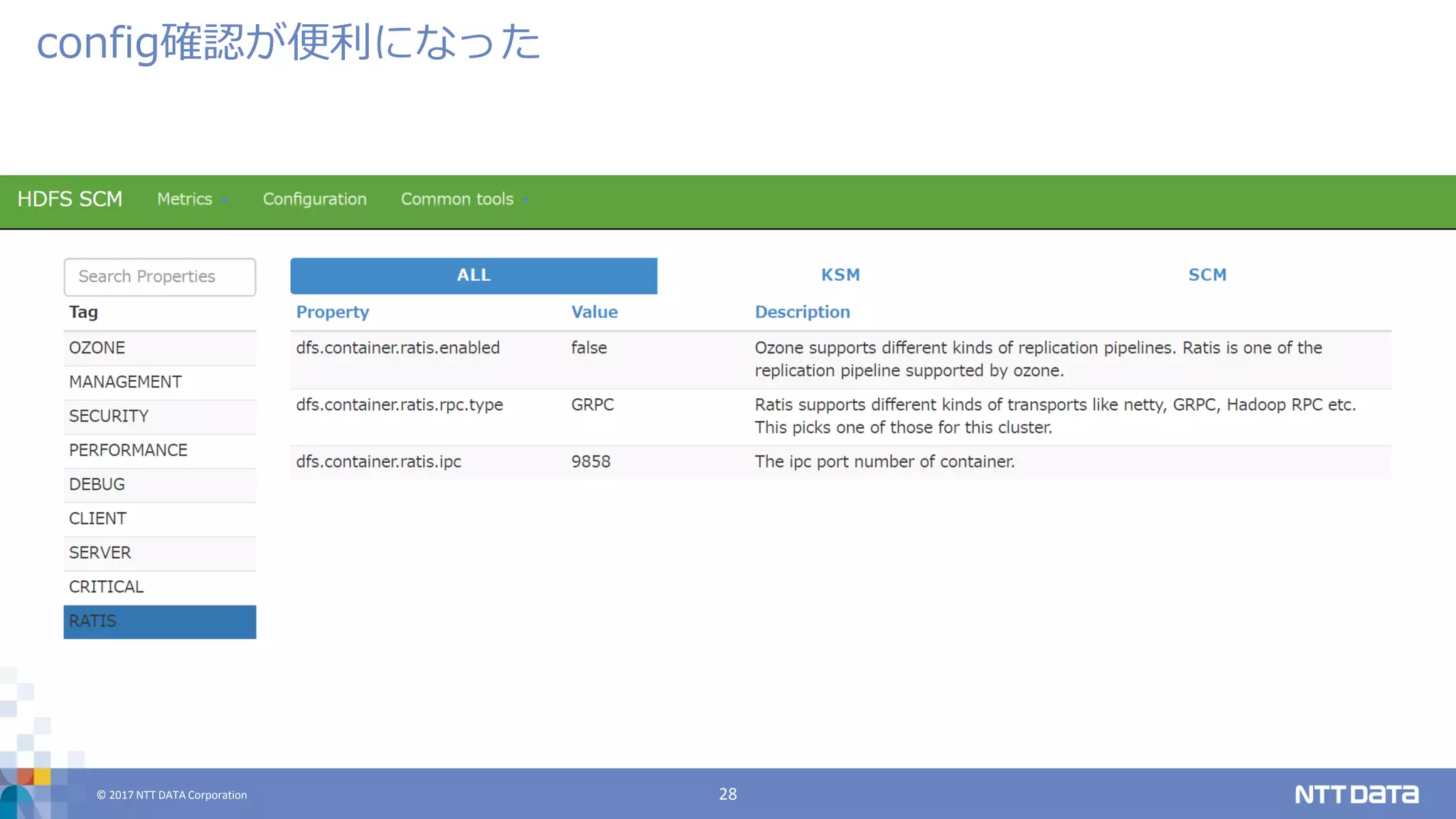
Task: Focus the Search Properties field
Action: pos(160,277)
